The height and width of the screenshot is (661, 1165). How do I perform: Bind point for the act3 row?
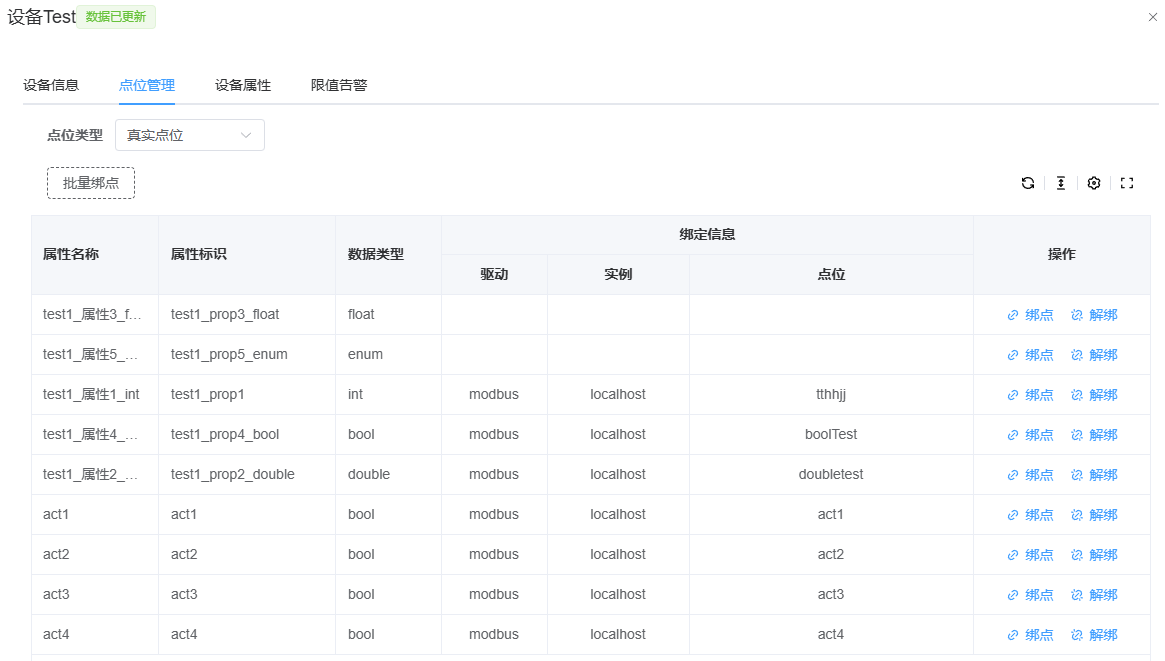point(1031,596)
